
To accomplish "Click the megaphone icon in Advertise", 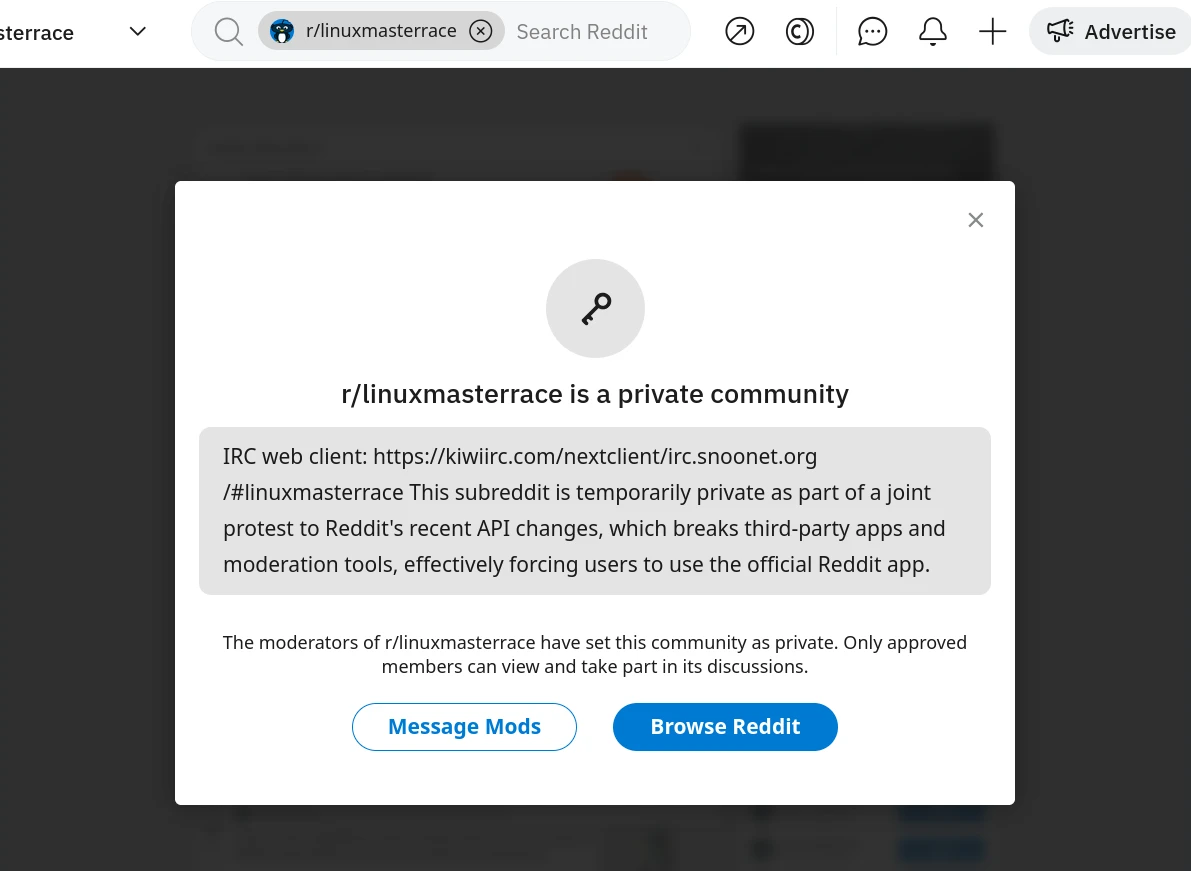I will tap(1060, 31).
